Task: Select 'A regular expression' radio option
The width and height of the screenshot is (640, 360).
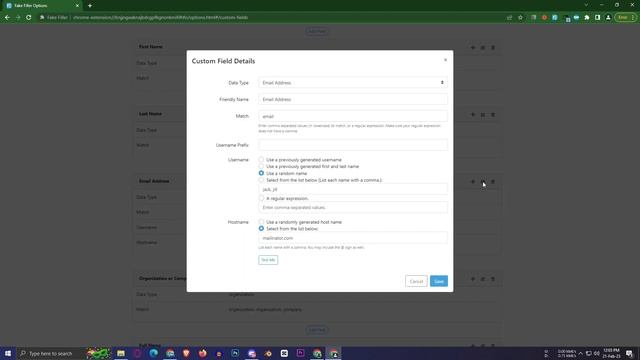Action: point(261,198)
